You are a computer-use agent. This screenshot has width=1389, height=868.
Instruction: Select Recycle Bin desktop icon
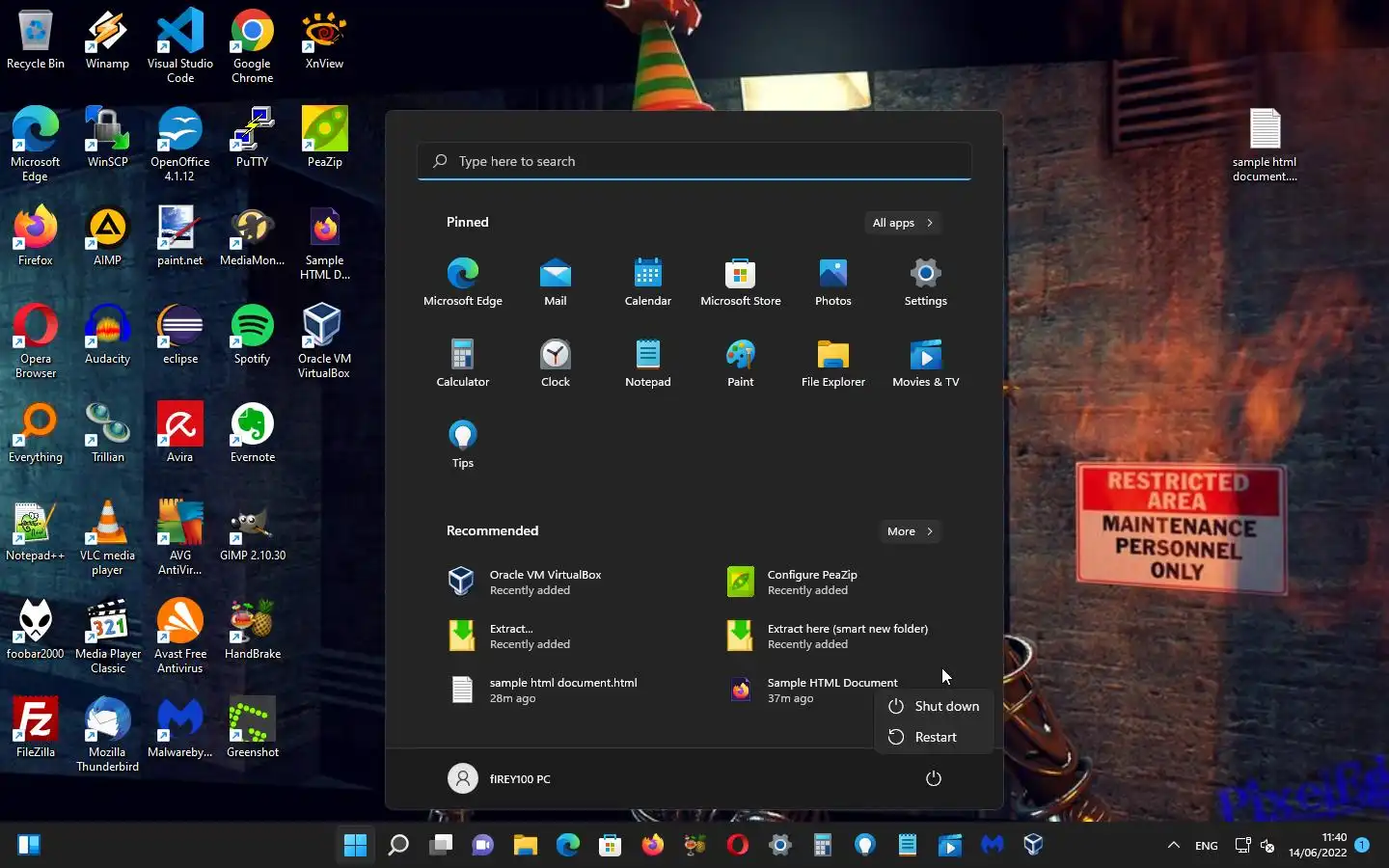click(36, 41)
